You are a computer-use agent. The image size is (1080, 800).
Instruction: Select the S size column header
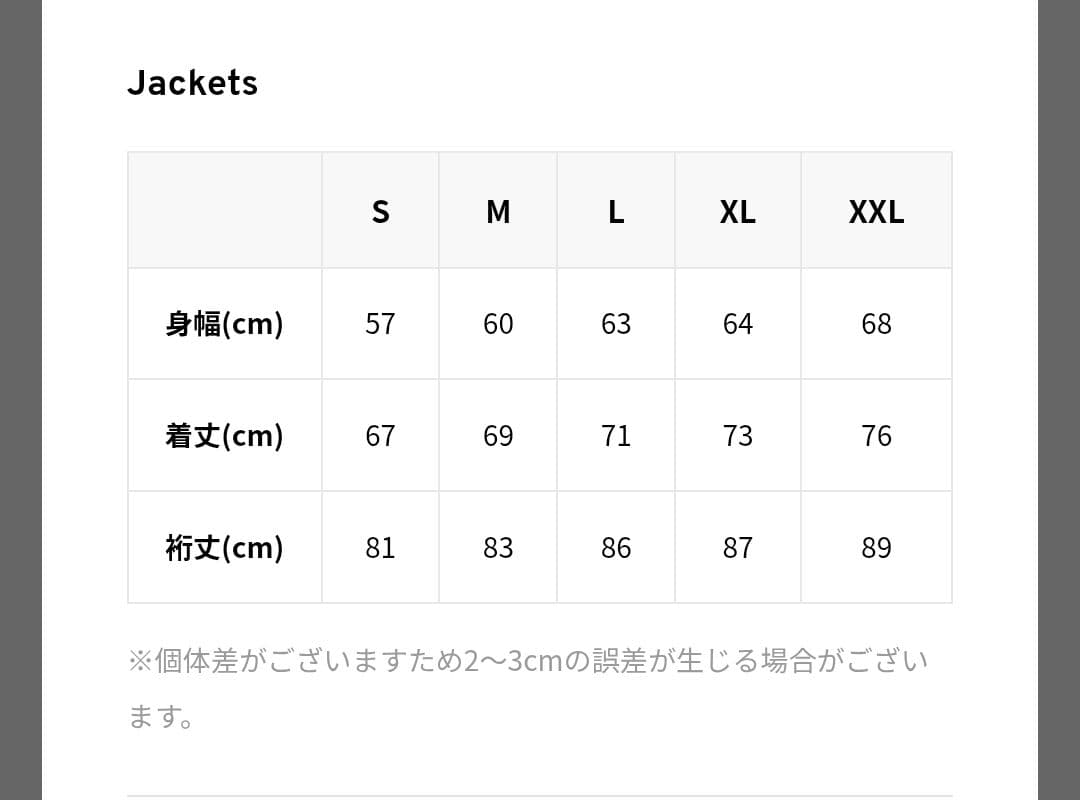(380, 211)
